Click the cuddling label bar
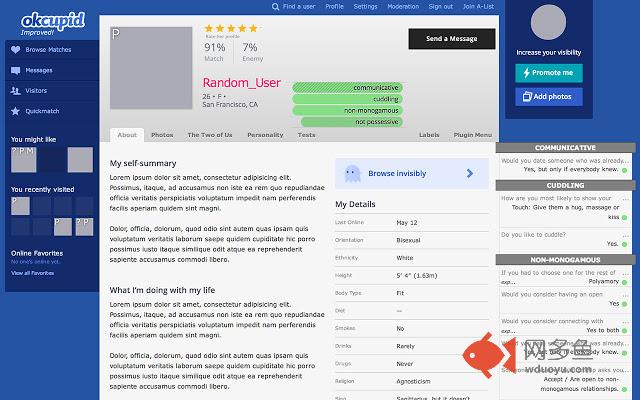640x400 pixels. pyautogui.click(x=347, y=99)
